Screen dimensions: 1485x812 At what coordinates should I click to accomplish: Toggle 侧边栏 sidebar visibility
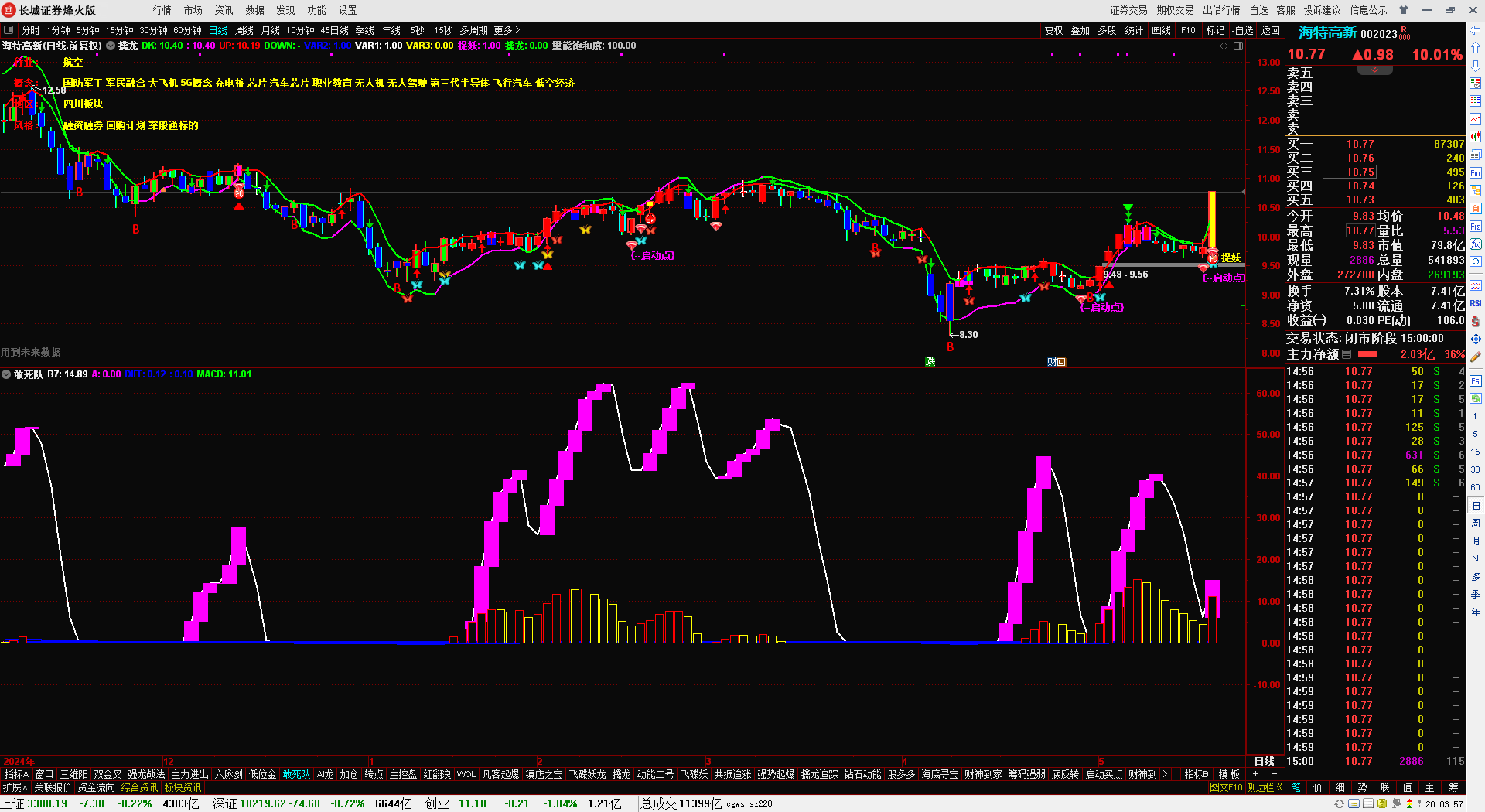1264,787
